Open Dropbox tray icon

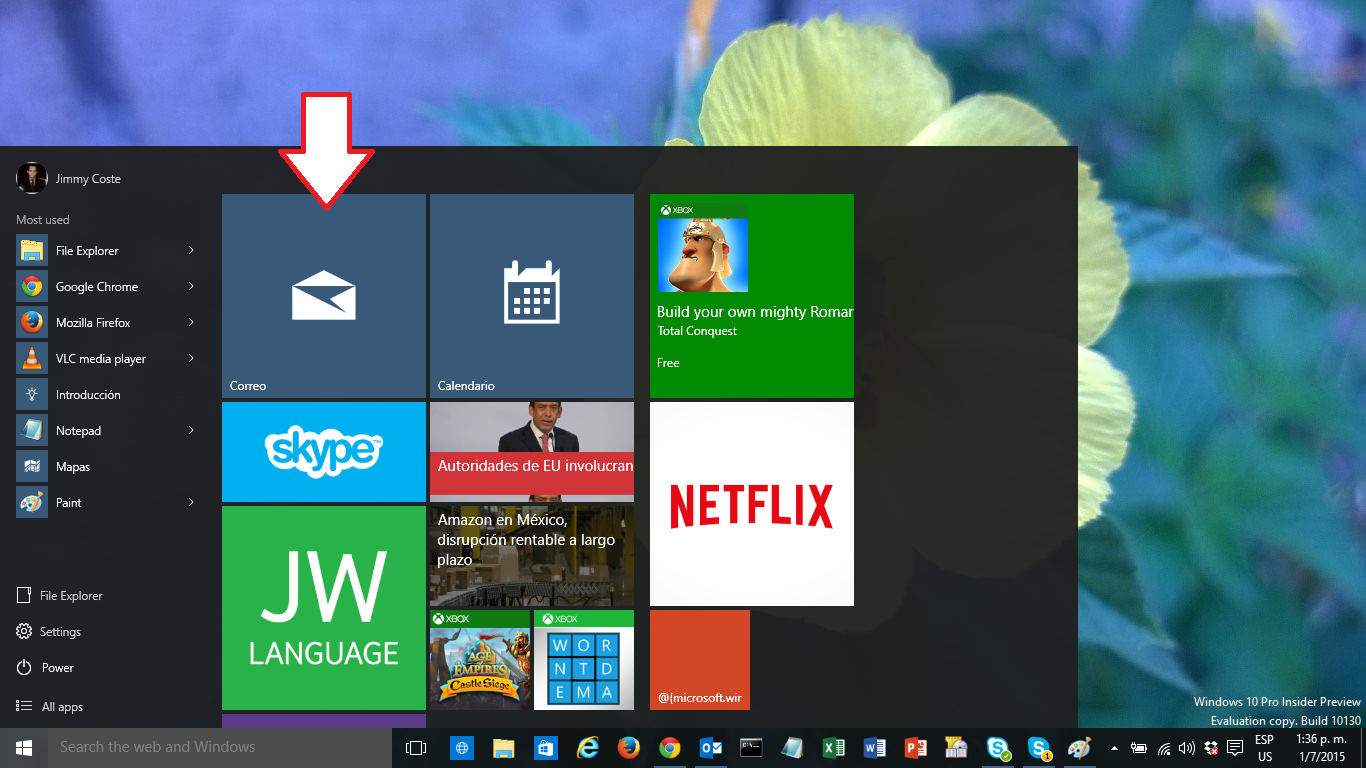[1211, 748]
